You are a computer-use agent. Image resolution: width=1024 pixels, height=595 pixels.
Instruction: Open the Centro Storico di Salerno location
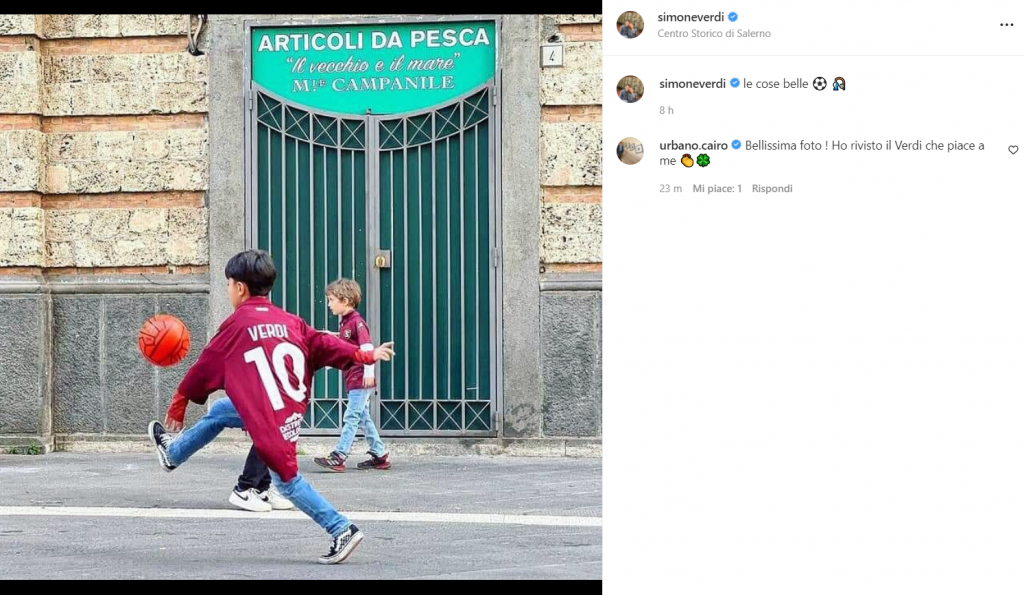tap(714, 33)
